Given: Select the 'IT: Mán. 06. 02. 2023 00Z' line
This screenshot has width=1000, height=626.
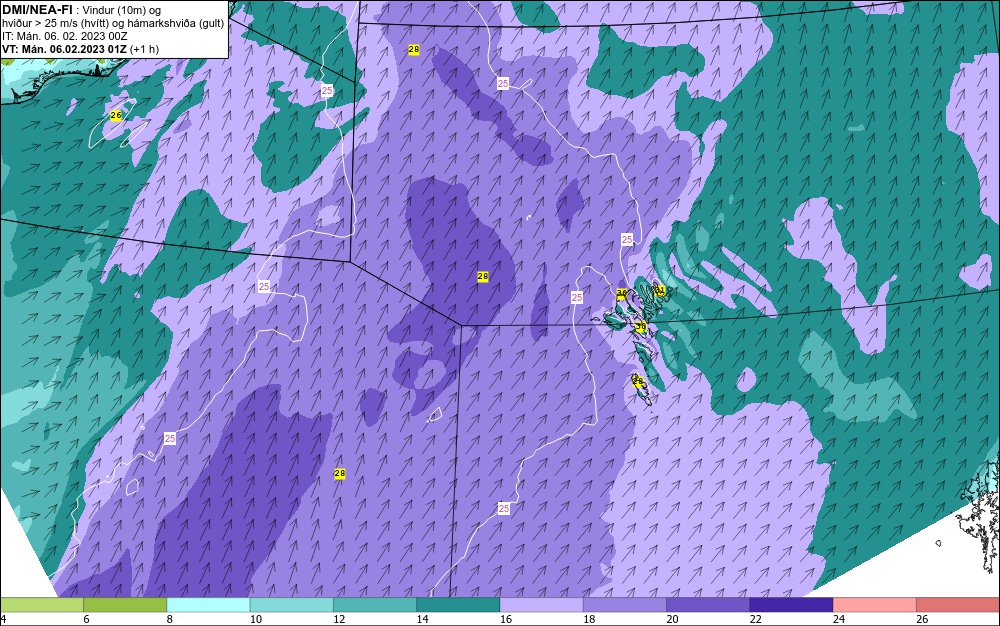Looking at the screenshot, I should pyautogui.click(x=64, y=36).
